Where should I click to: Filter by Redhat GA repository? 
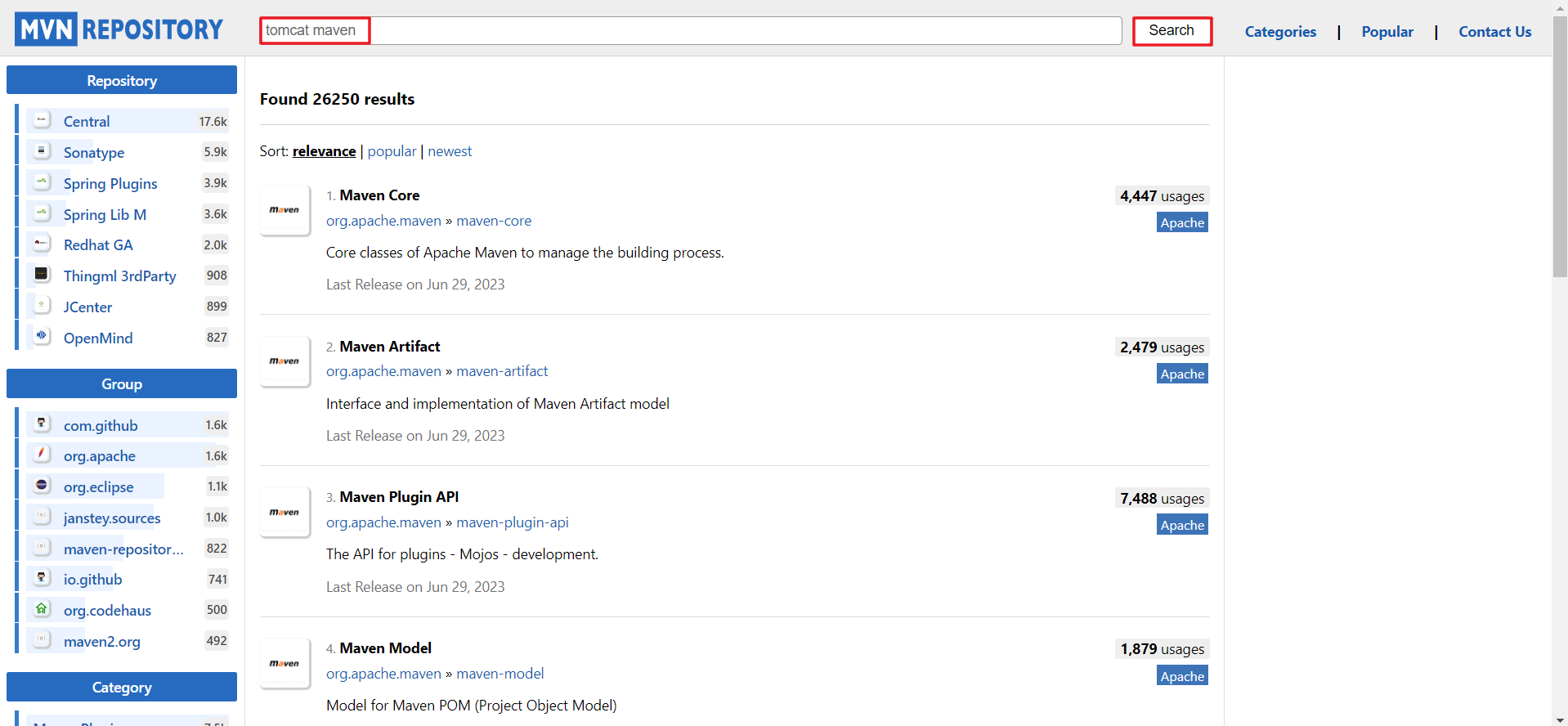point(98,244)
